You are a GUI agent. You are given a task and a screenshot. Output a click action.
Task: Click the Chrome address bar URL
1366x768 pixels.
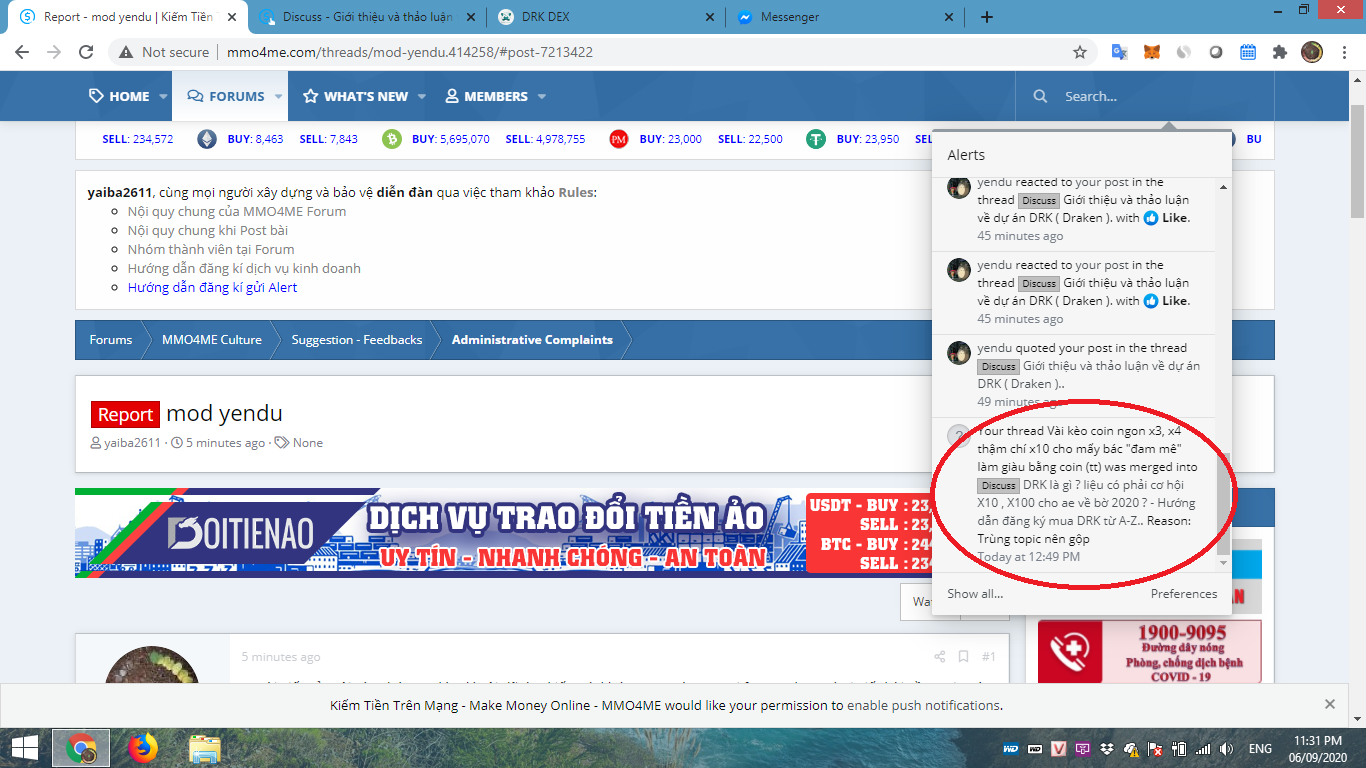coord(410,52)
